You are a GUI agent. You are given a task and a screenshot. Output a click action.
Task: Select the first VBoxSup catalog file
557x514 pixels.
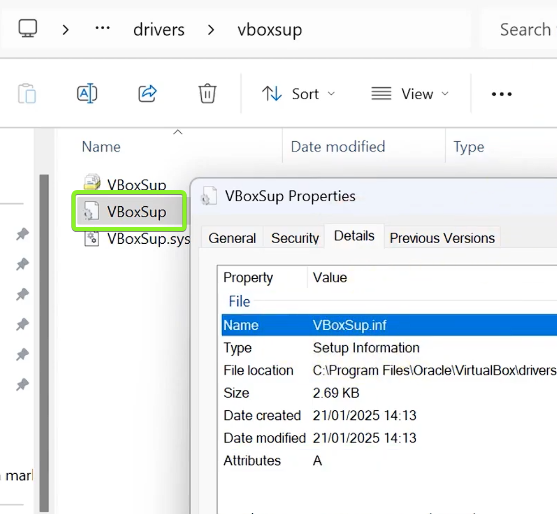pos(136,184)
